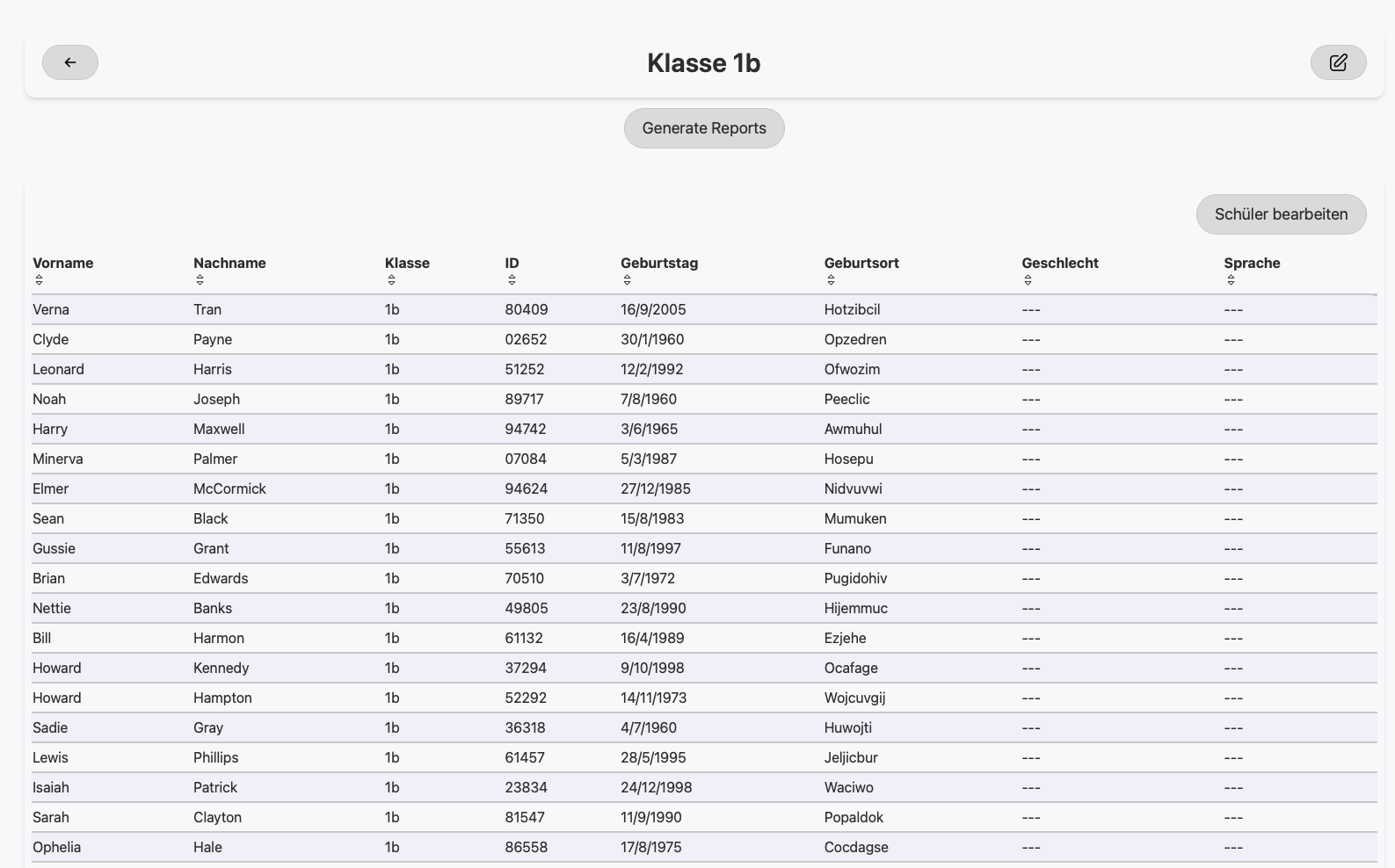
Task: Click the Klasse 1b page title
Action: coord(703,63)
